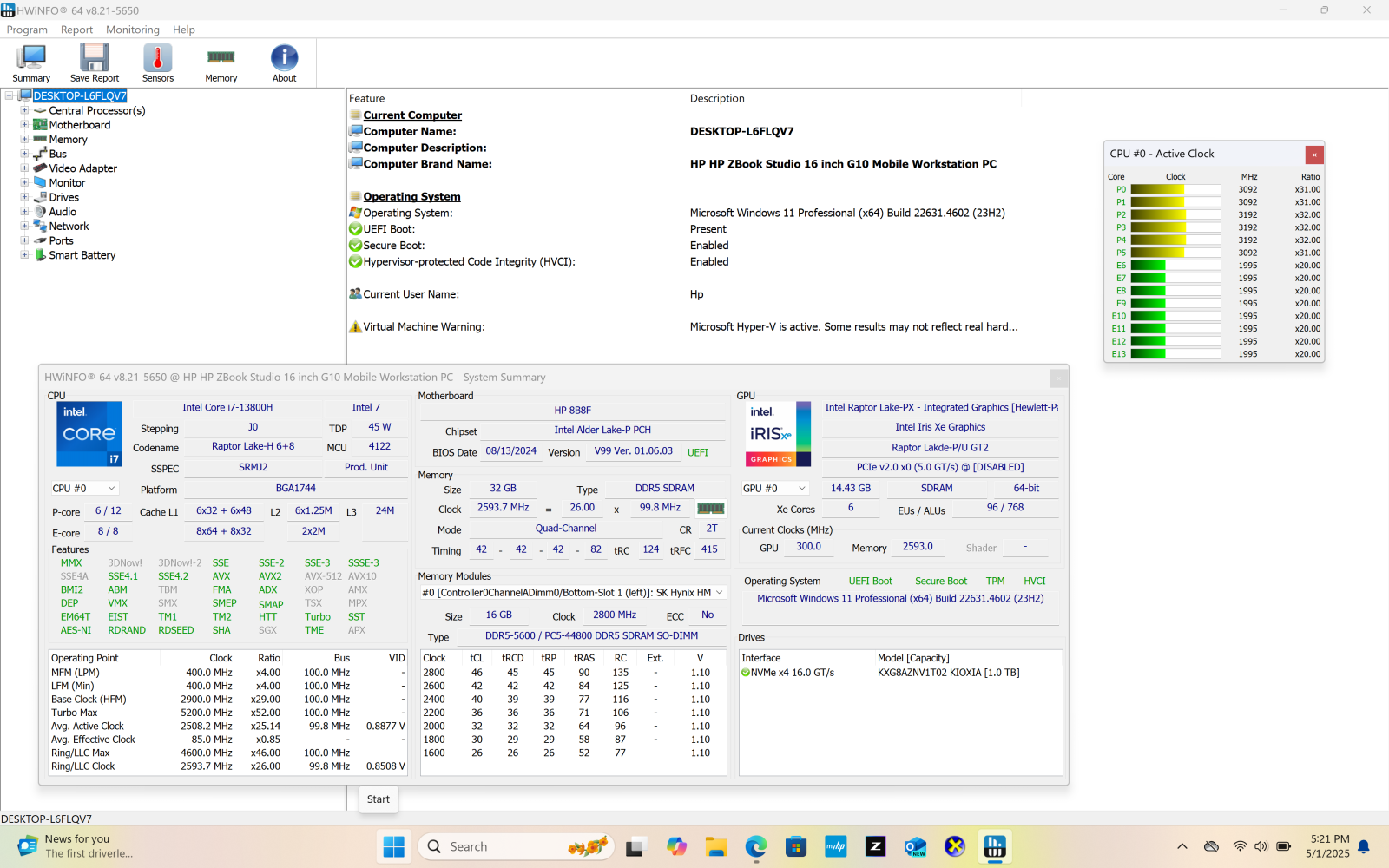The image size is (1389, 868).
Task: Open the Report menu
Action: [x=76, y=30]
